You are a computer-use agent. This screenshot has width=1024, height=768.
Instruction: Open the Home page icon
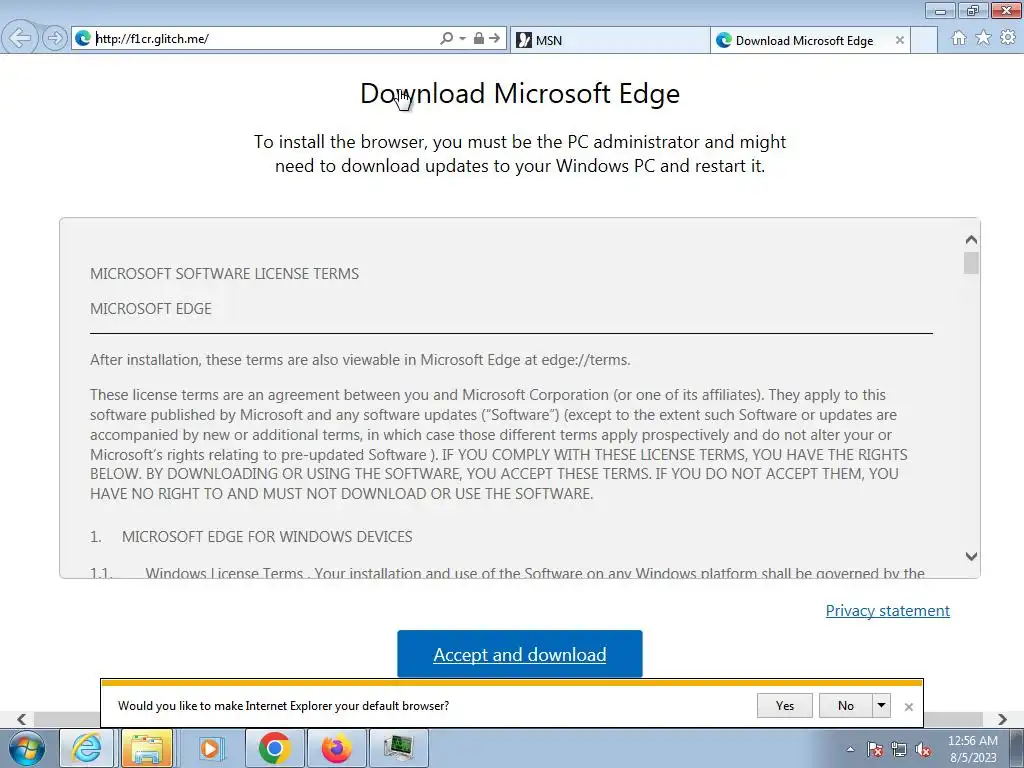[959, 38]
